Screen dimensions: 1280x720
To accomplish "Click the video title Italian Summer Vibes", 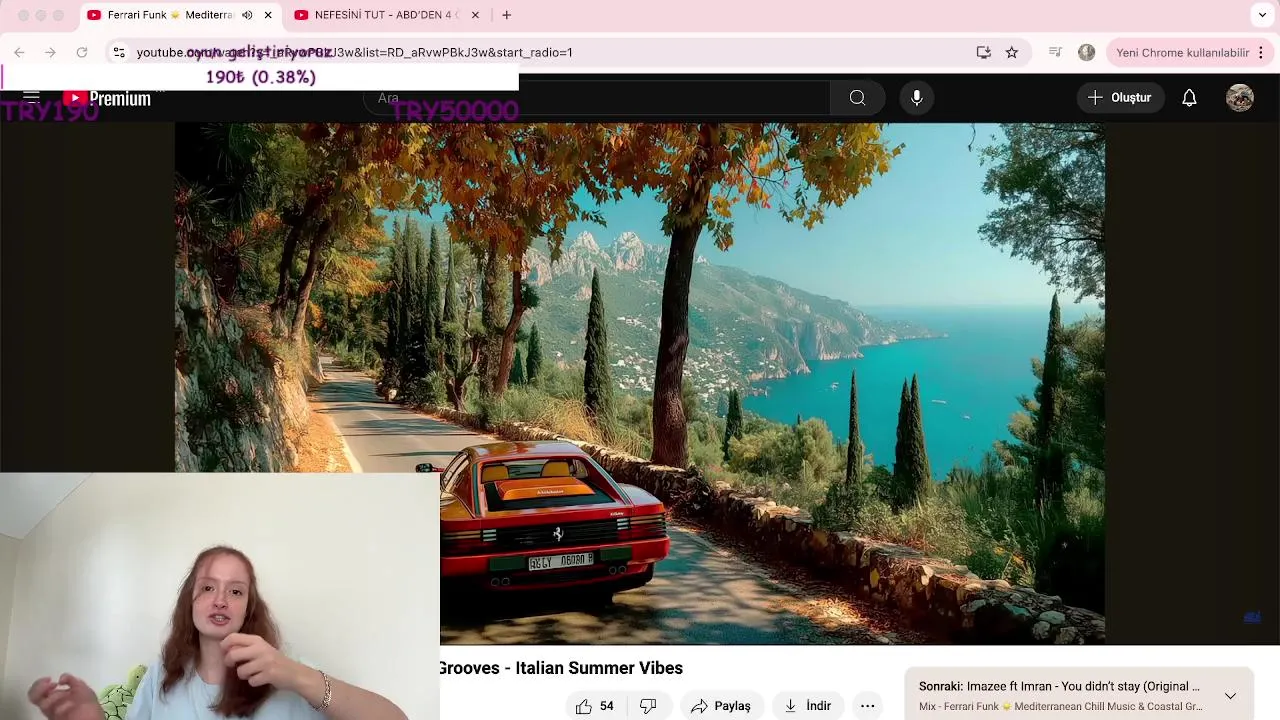I will [x=560, y=668].
